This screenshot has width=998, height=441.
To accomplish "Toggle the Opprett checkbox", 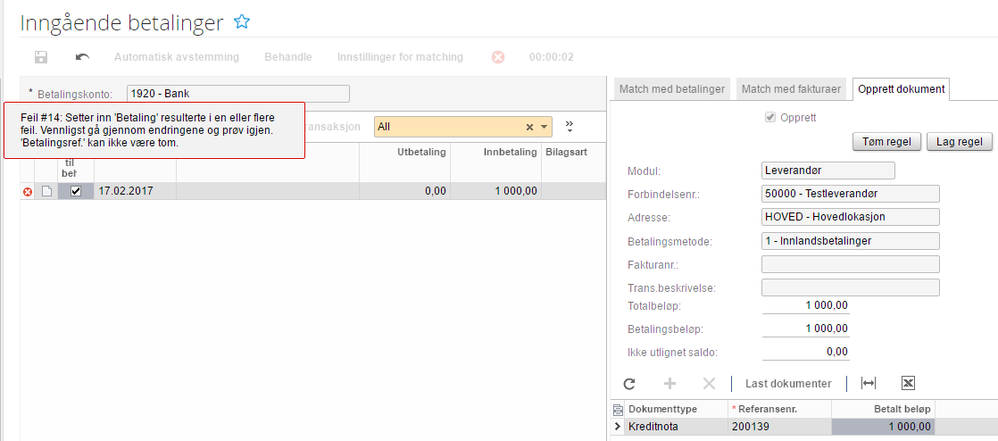I will click(x=771, y=118).
